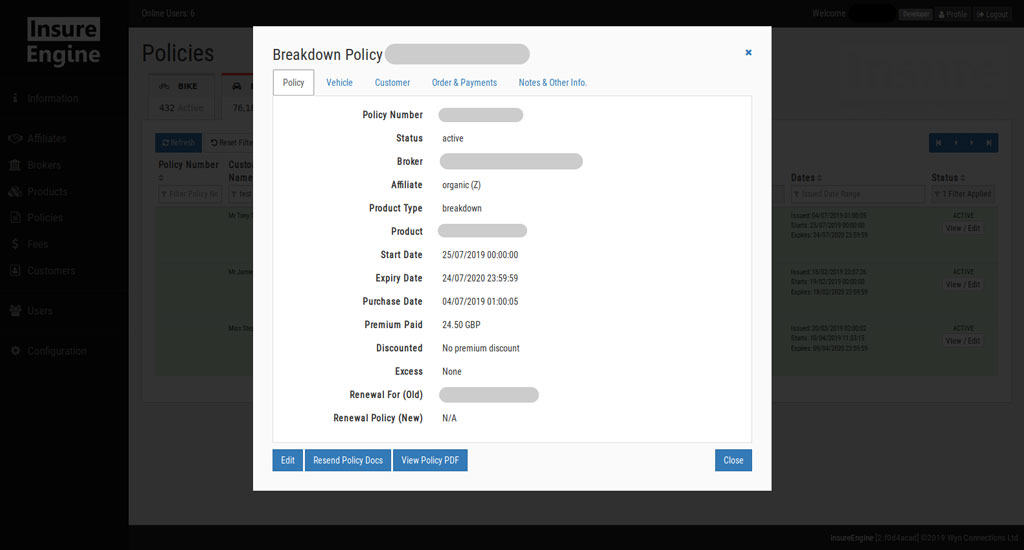Viewport: 1024px width, 550px height.
Task: Go to Affiliates in the sidebar
Action: (46, 138)
